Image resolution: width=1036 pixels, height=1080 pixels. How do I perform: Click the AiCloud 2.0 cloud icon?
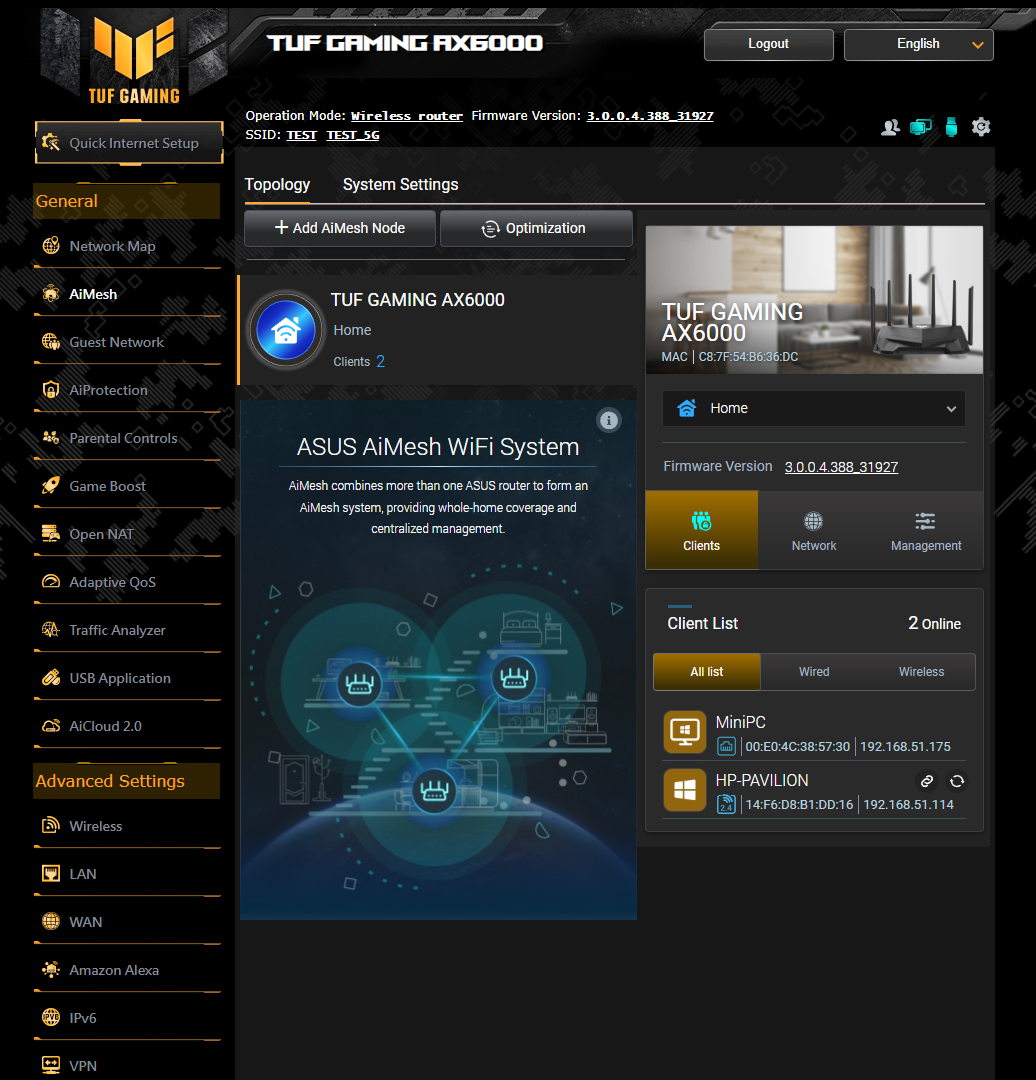[51, 726]
